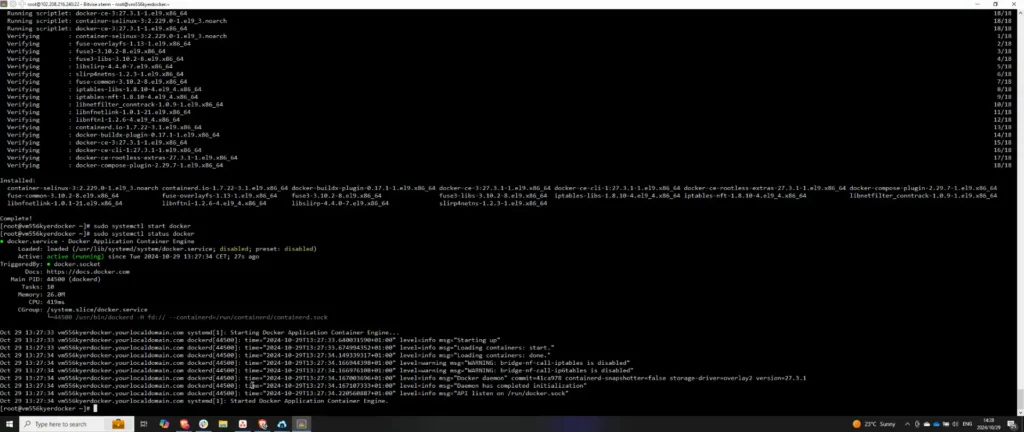Image resolution: width=1024 pixels, height=432 pixels.
Task: Click the terminal scrollbar up arrow
Action: (x=1020, y=12)
